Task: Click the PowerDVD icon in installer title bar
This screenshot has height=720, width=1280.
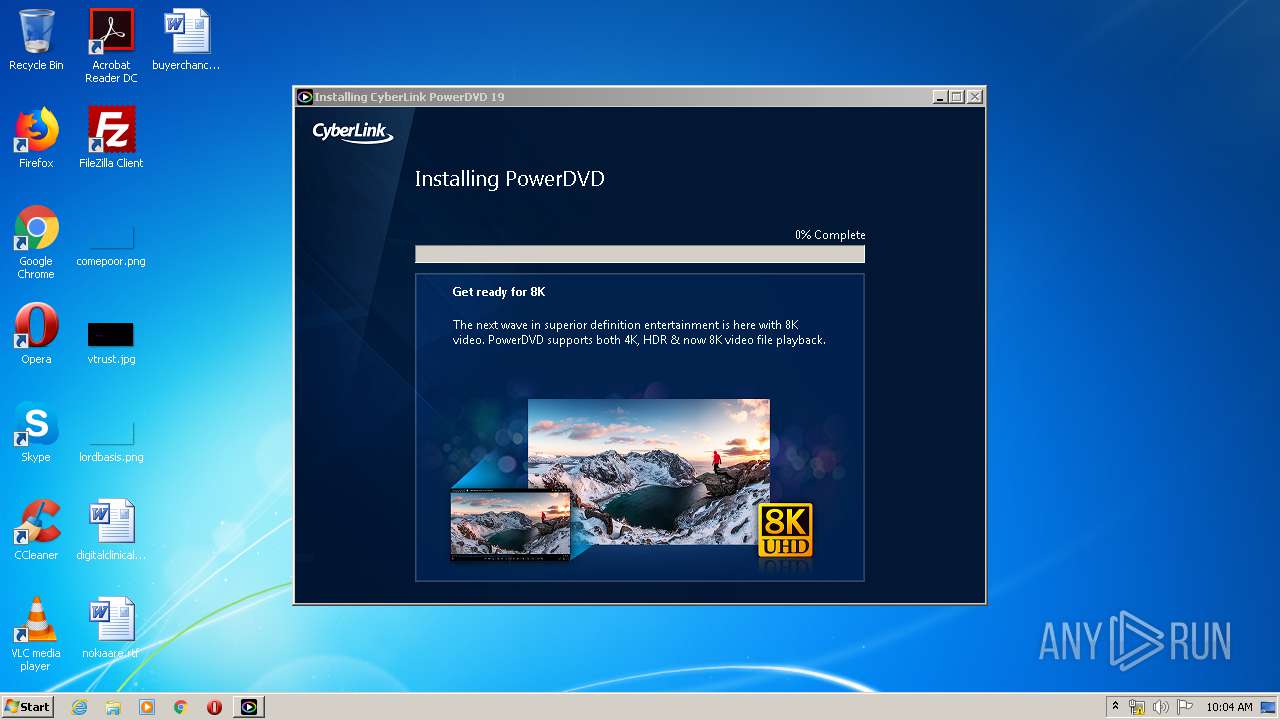Action: point(305,97)
